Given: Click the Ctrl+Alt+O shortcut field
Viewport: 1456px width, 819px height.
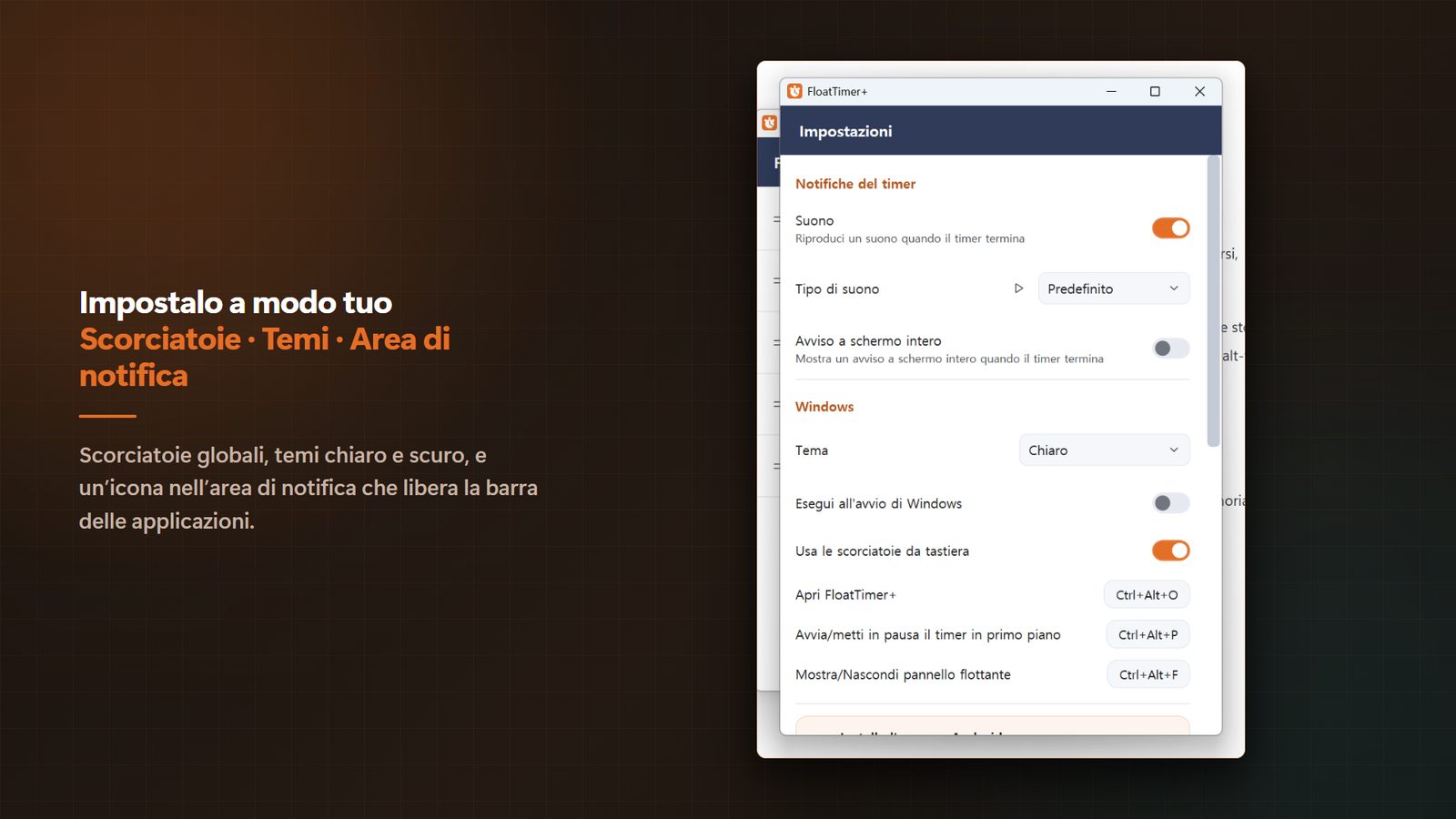Looking at the screenshot, I should click(1147, 595).
